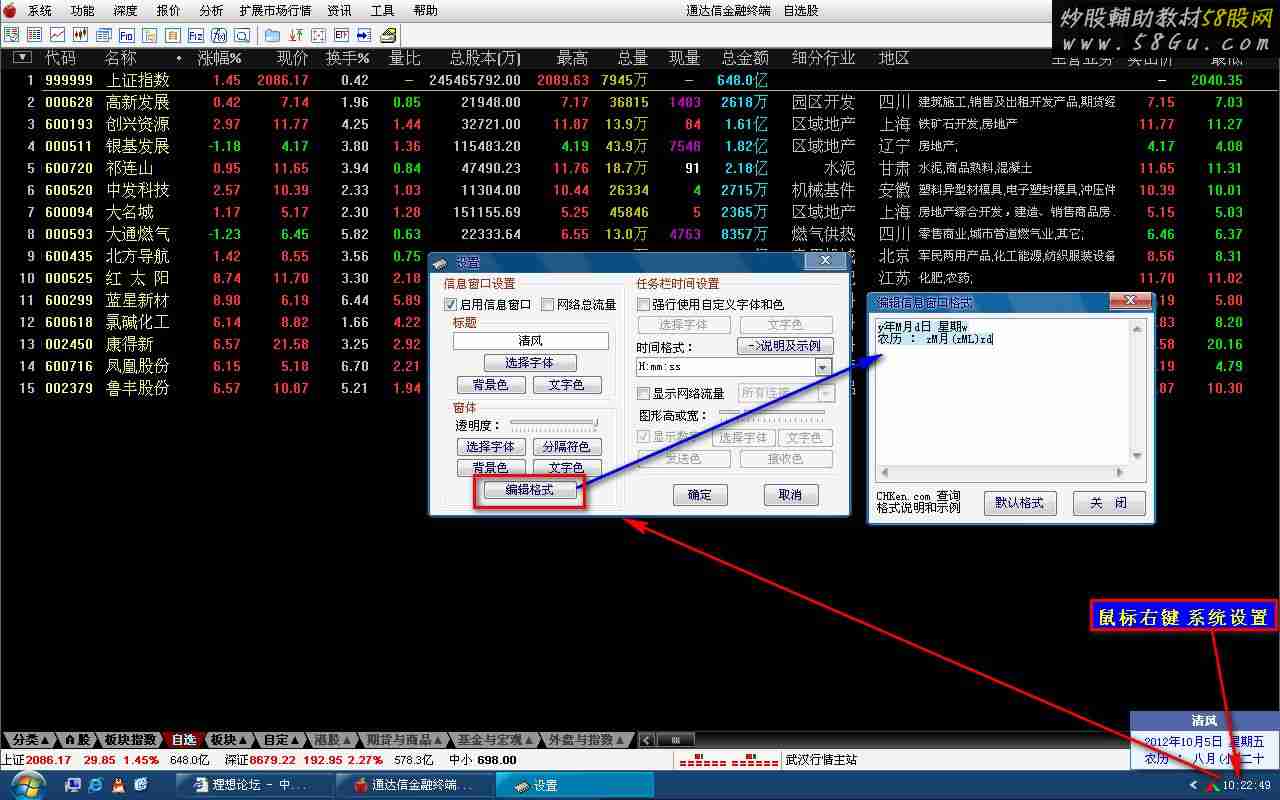1280x800 pixels.
Task: Adjust the 透明度 slider
Action: click(x=553, y=425)
